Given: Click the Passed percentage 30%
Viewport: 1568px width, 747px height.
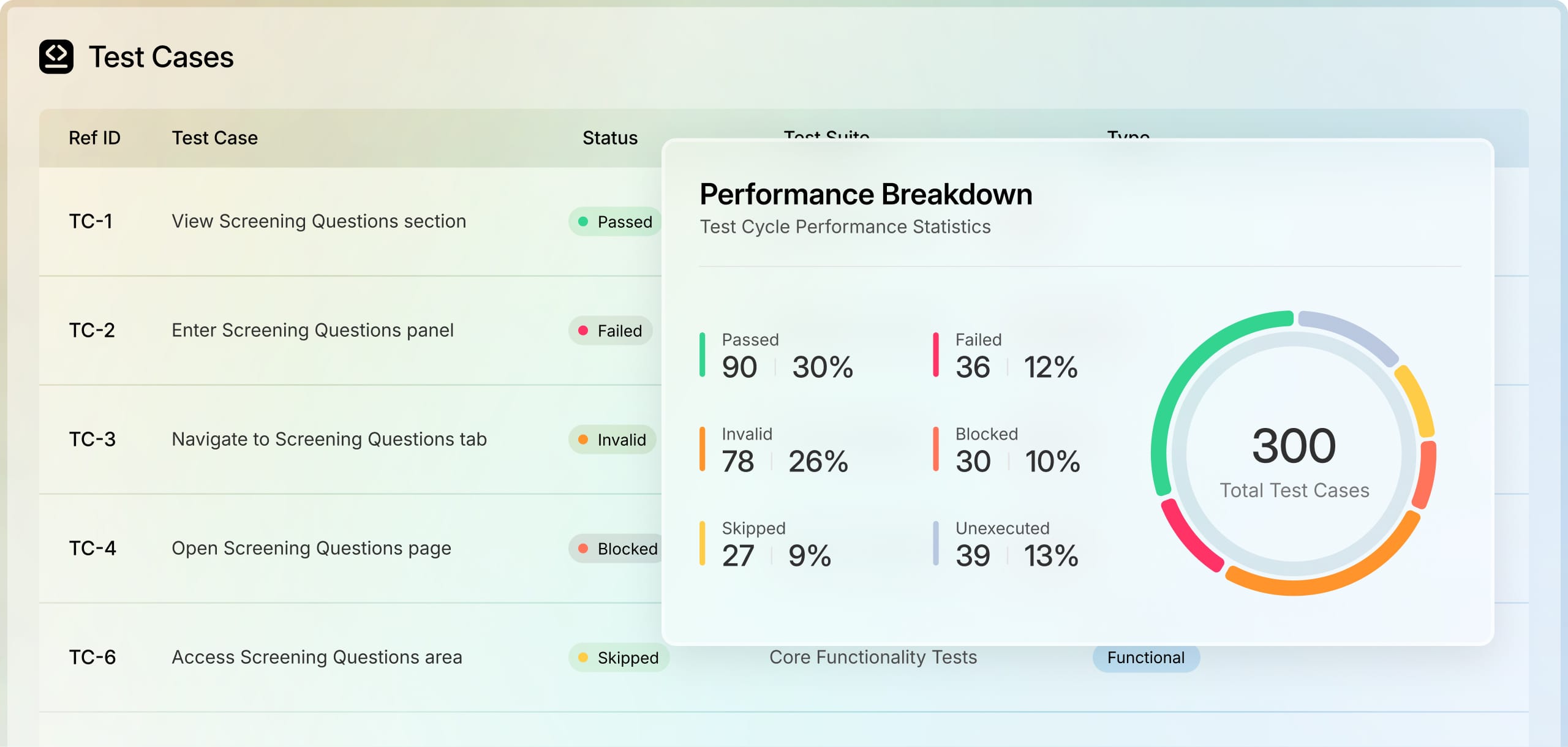Looking at the screenshot, I should 823,367.
